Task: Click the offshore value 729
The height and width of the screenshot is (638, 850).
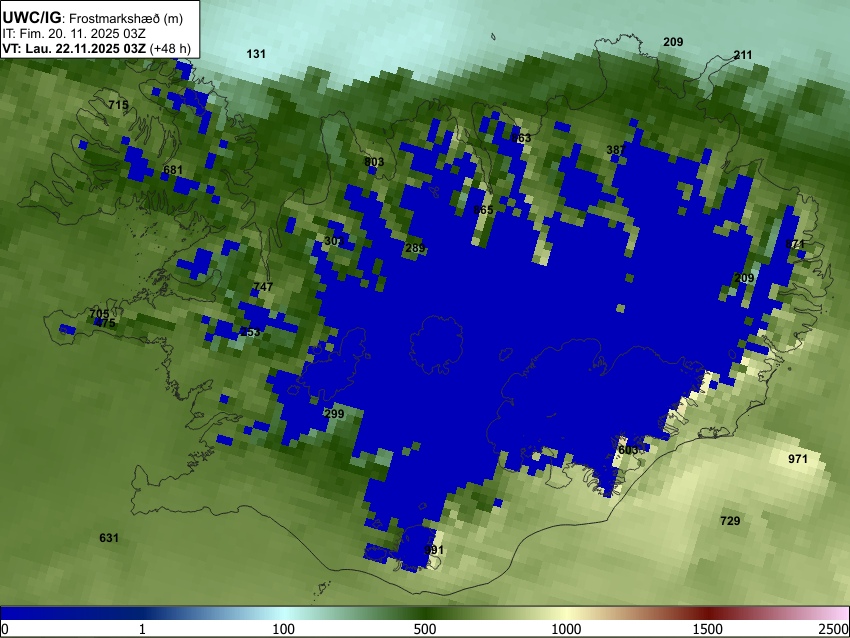Action: click(x=730, y=521)
